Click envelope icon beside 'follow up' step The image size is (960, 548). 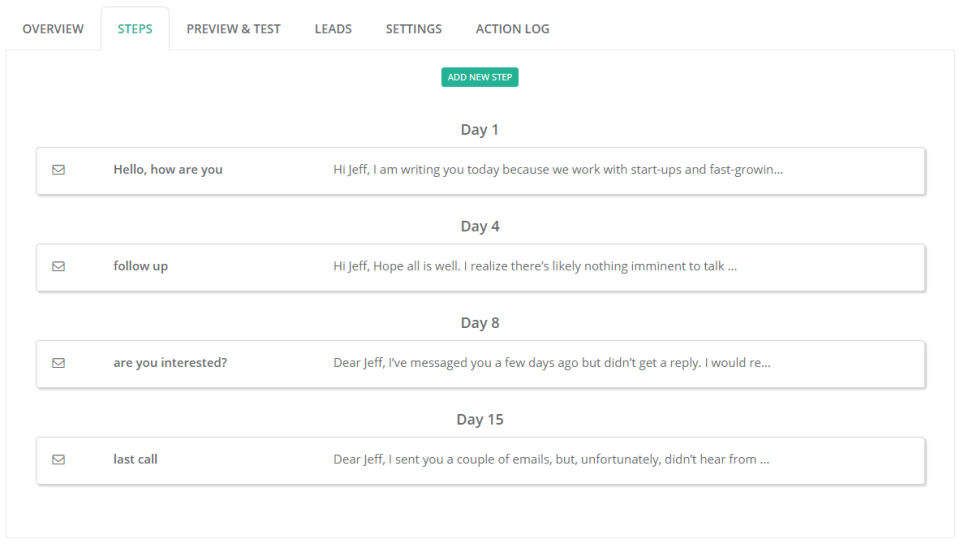pos(58,267)
